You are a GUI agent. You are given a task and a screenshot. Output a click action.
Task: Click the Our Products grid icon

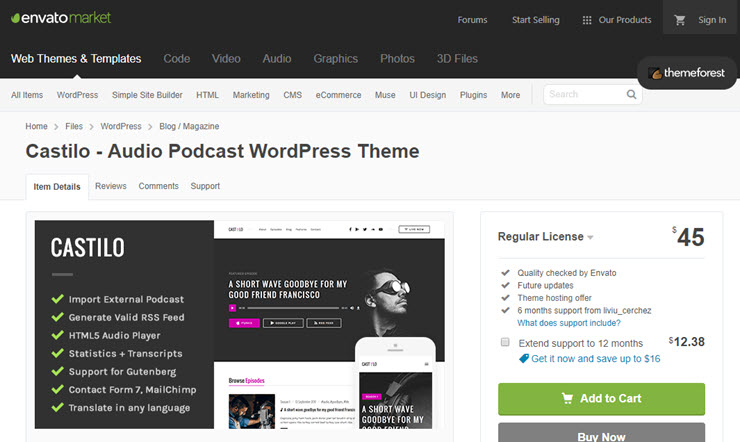click(587, 20)
